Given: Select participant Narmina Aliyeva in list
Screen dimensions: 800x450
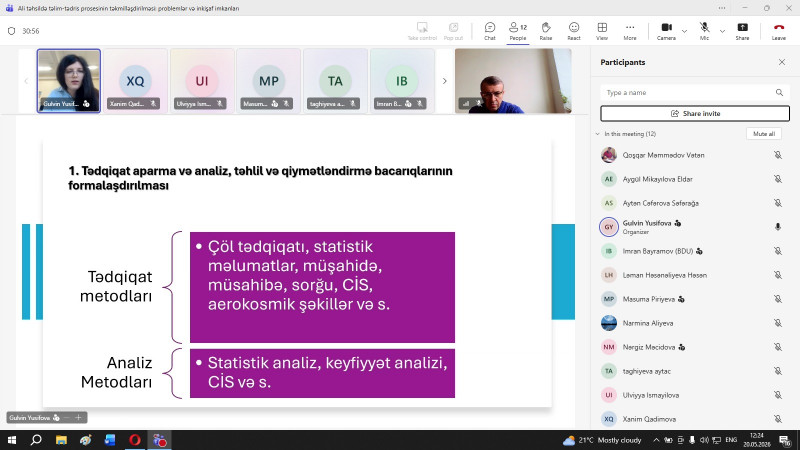Looking at the screenshot, I should (x=694, y=323).
